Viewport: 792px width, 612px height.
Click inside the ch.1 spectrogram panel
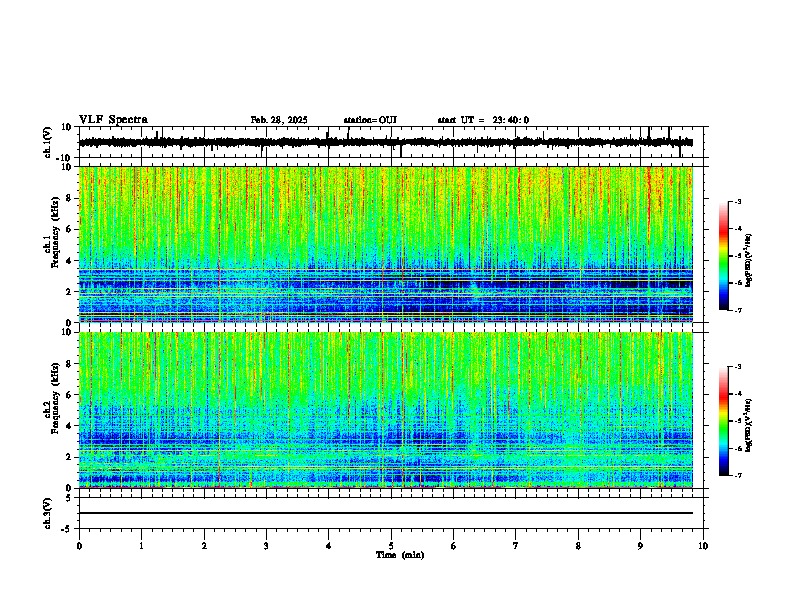coord(386,244)
